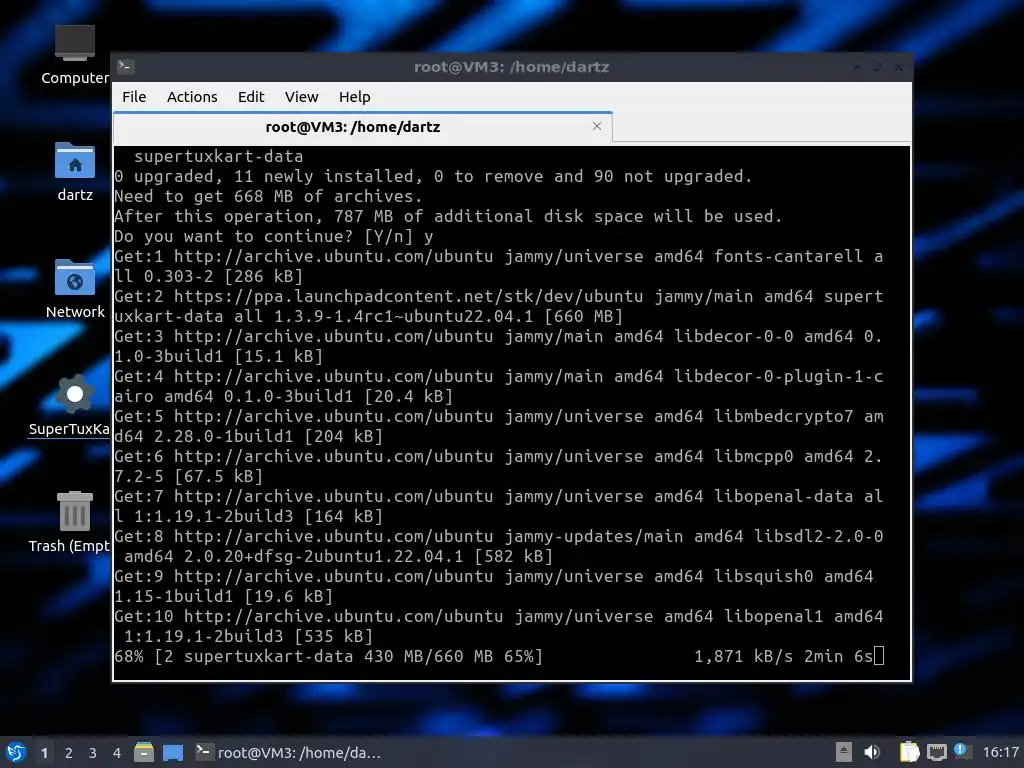
Task: Close the terminal window
Action: point(899,67)
